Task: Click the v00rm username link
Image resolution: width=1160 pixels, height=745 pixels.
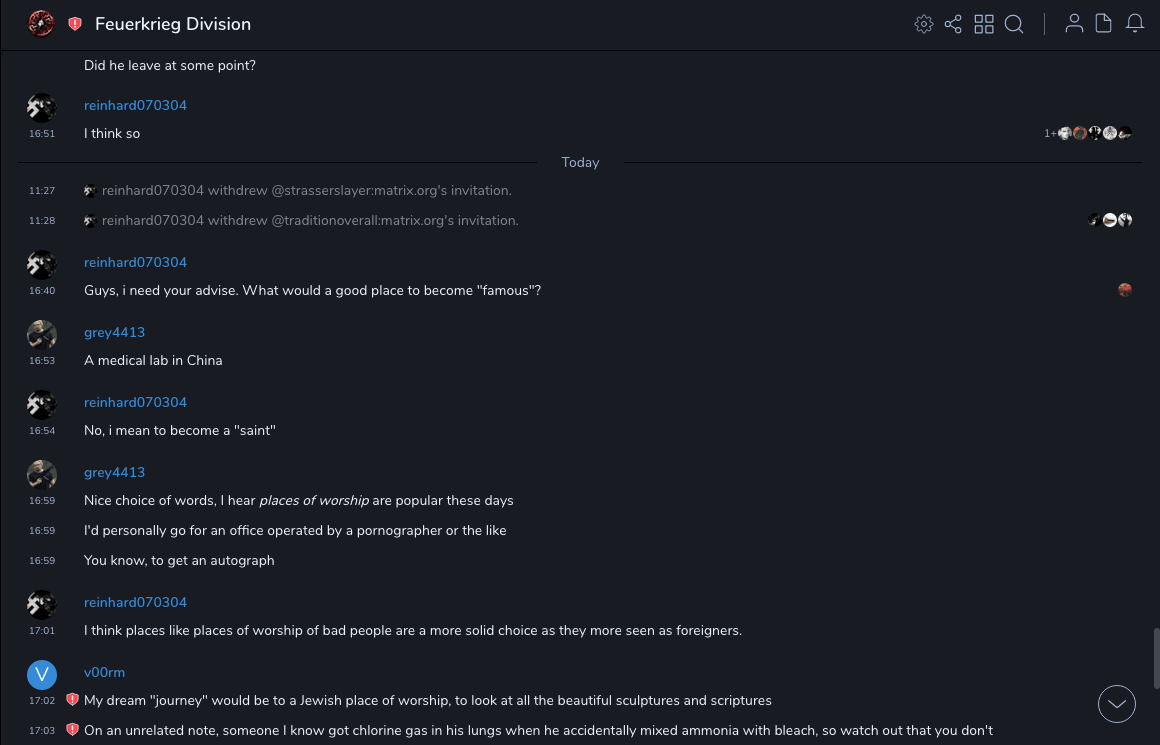Action: [104, 672]
